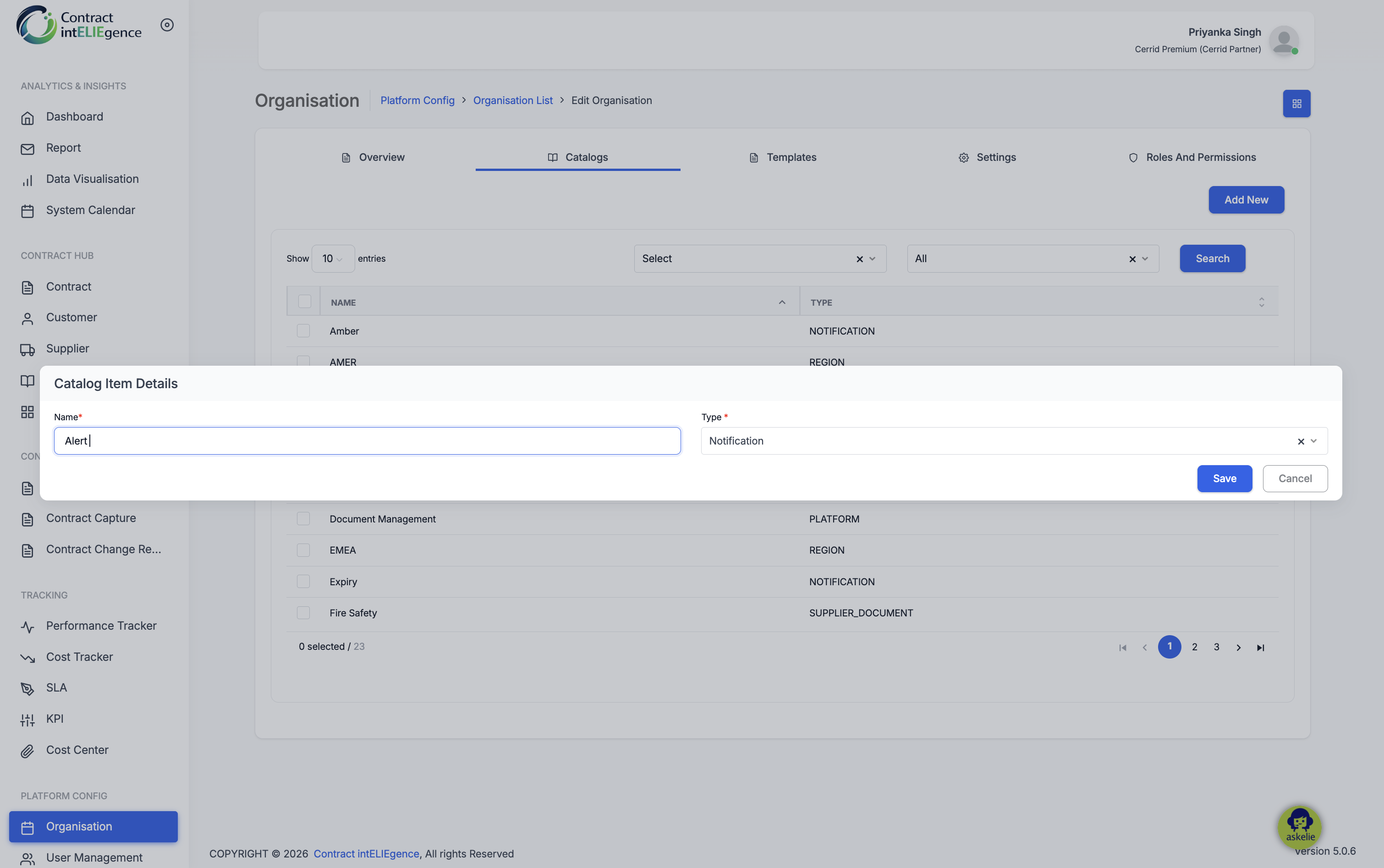Click the user profile avatar

(x=1284, y=40)
